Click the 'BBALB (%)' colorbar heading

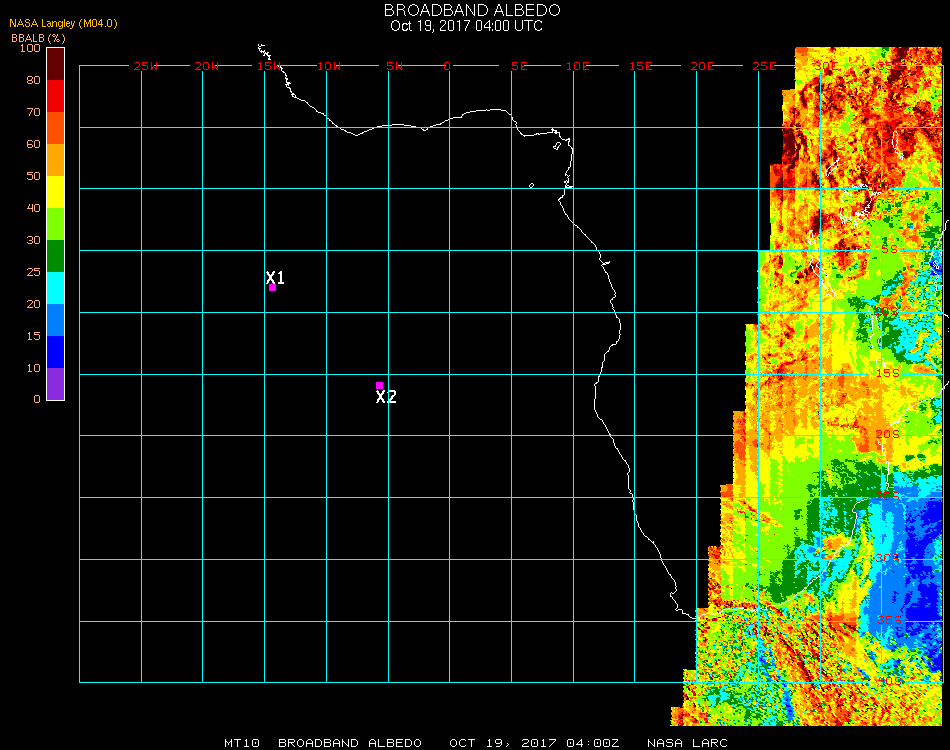(38, 38)
